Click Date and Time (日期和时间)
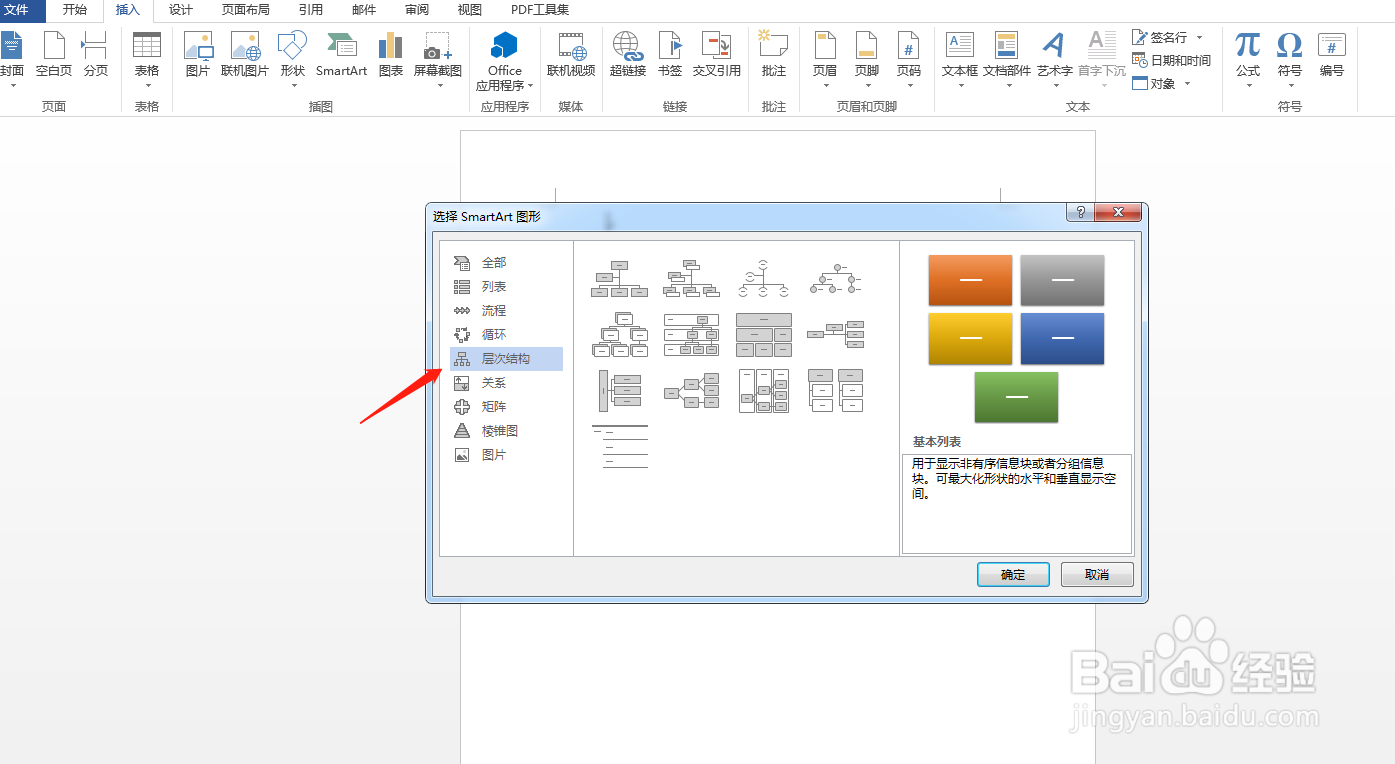The height and width of the screenshot is (764, 1395). [1171, 60]
